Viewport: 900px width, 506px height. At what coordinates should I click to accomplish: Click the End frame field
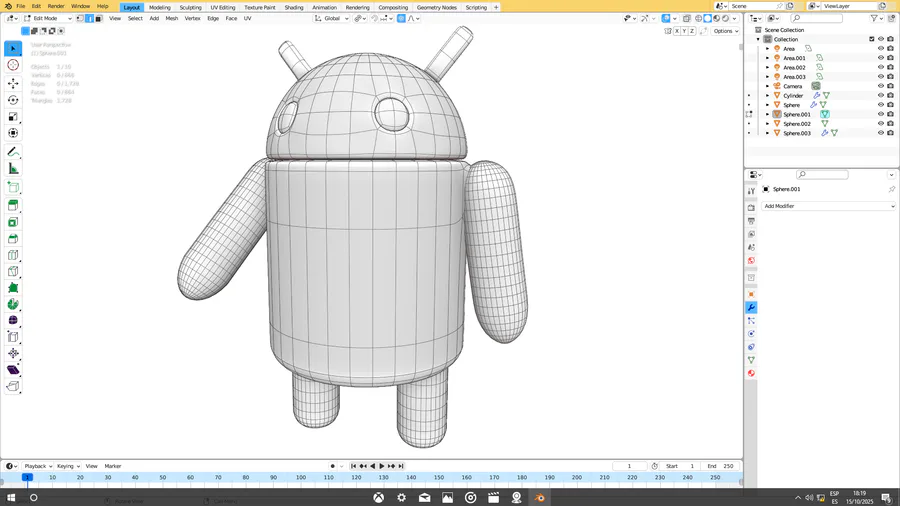click(719, 466)
